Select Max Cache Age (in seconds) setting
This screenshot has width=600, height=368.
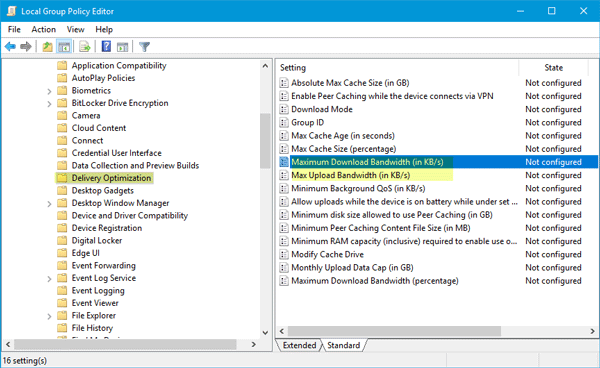[x=343, y=136]
